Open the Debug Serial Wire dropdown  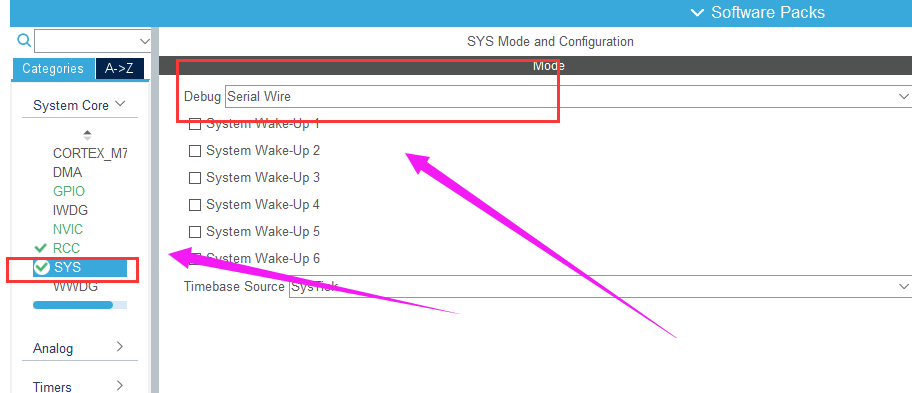(568, 97)
